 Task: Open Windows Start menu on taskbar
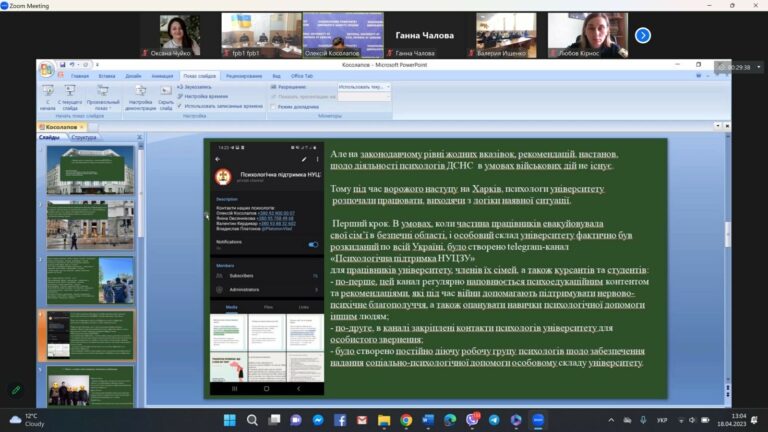pyautogui.click(x=230, y=420)
